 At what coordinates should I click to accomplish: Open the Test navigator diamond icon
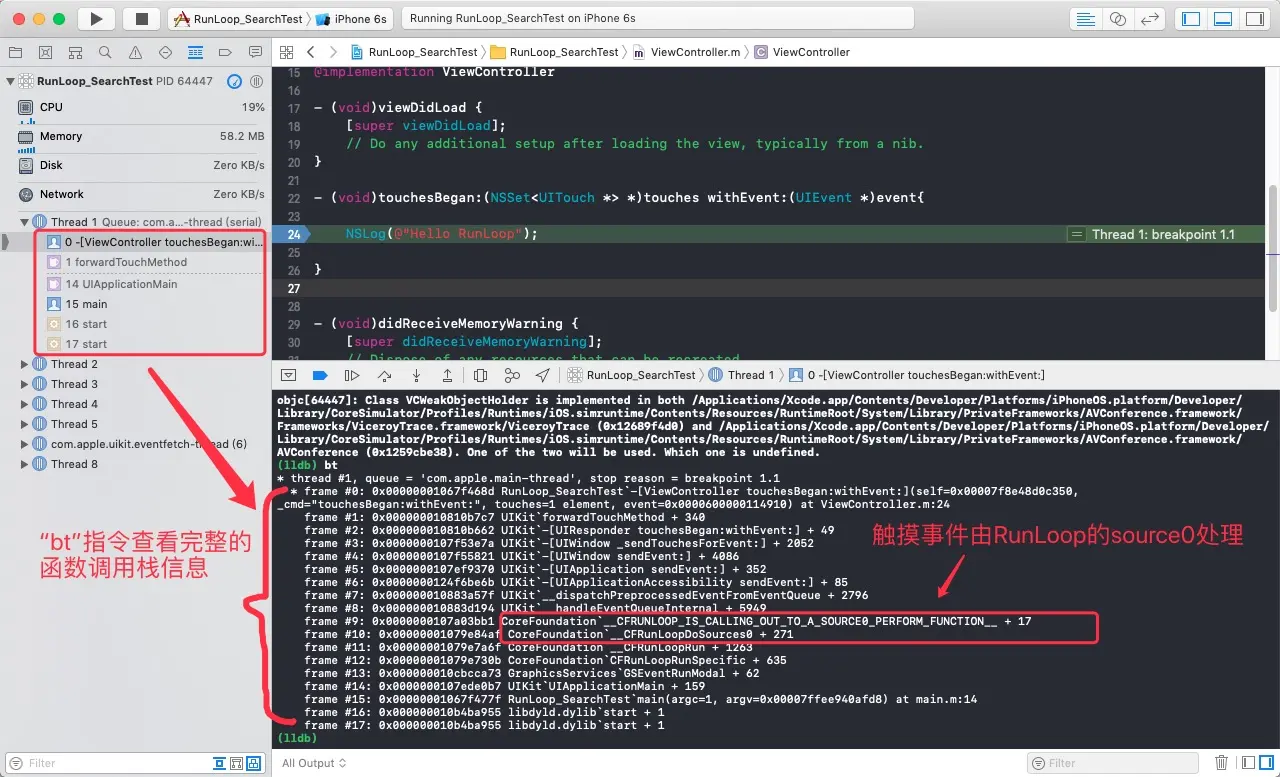pyautogui.click(x=165, y=52)
